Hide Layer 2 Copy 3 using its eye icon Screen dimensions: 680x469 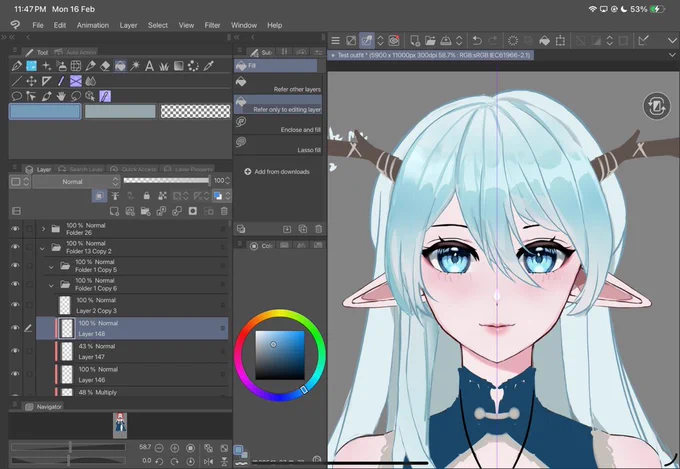click(15, 305)
